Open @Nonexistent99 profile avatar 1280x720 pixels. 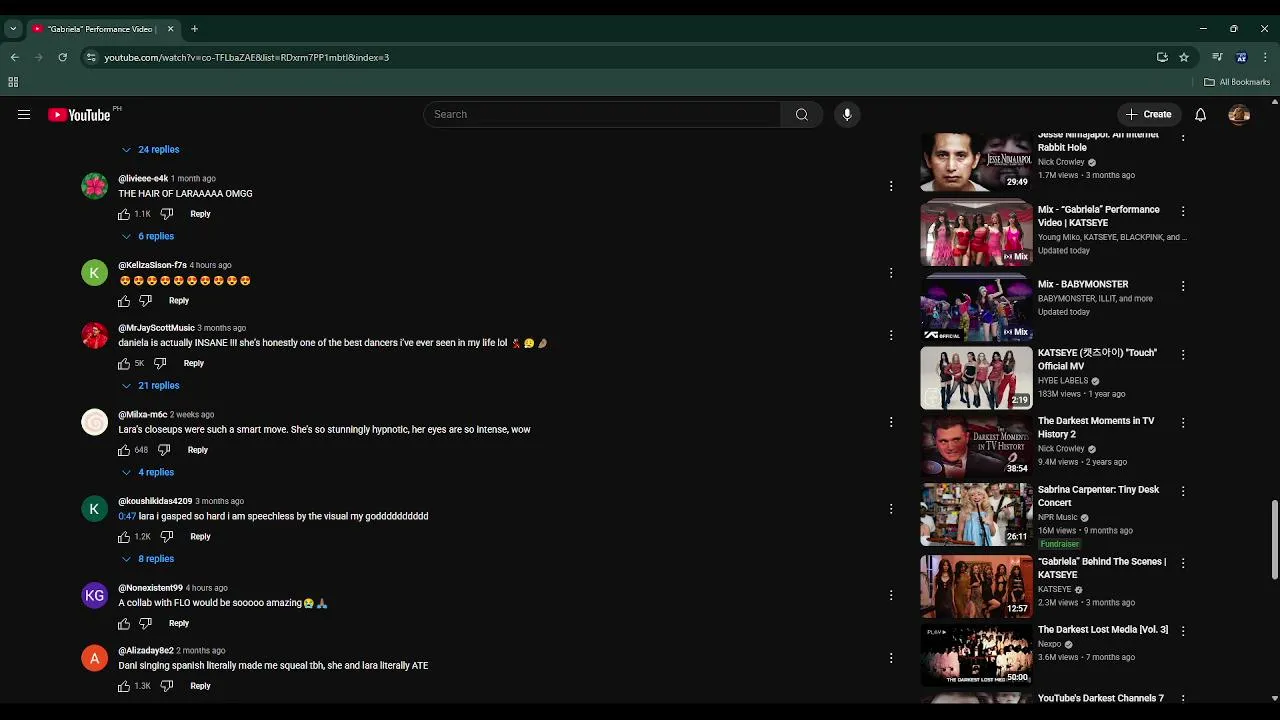94,596
